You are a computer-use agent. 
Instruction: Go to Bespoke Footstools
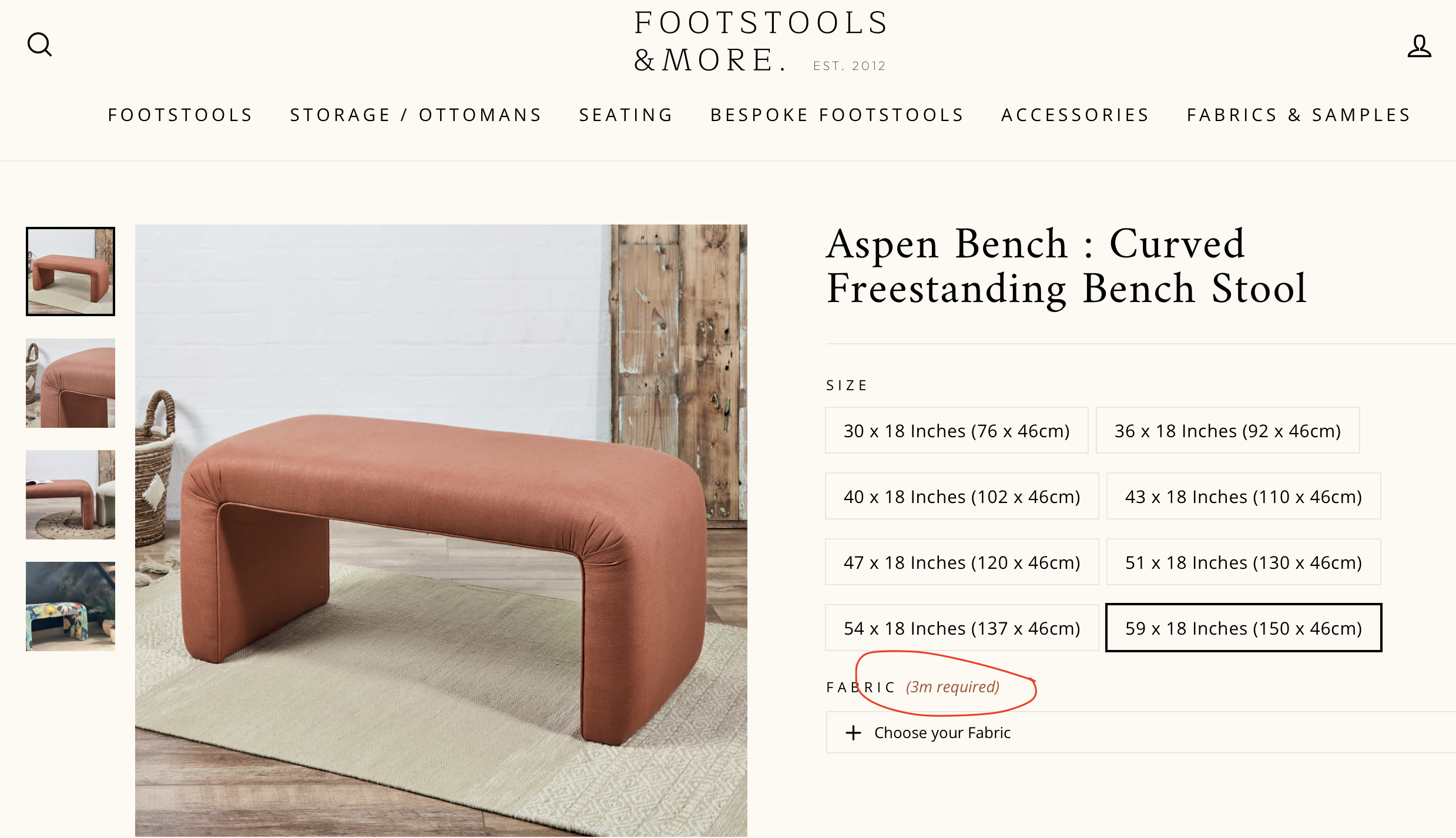tap(837, 115)
